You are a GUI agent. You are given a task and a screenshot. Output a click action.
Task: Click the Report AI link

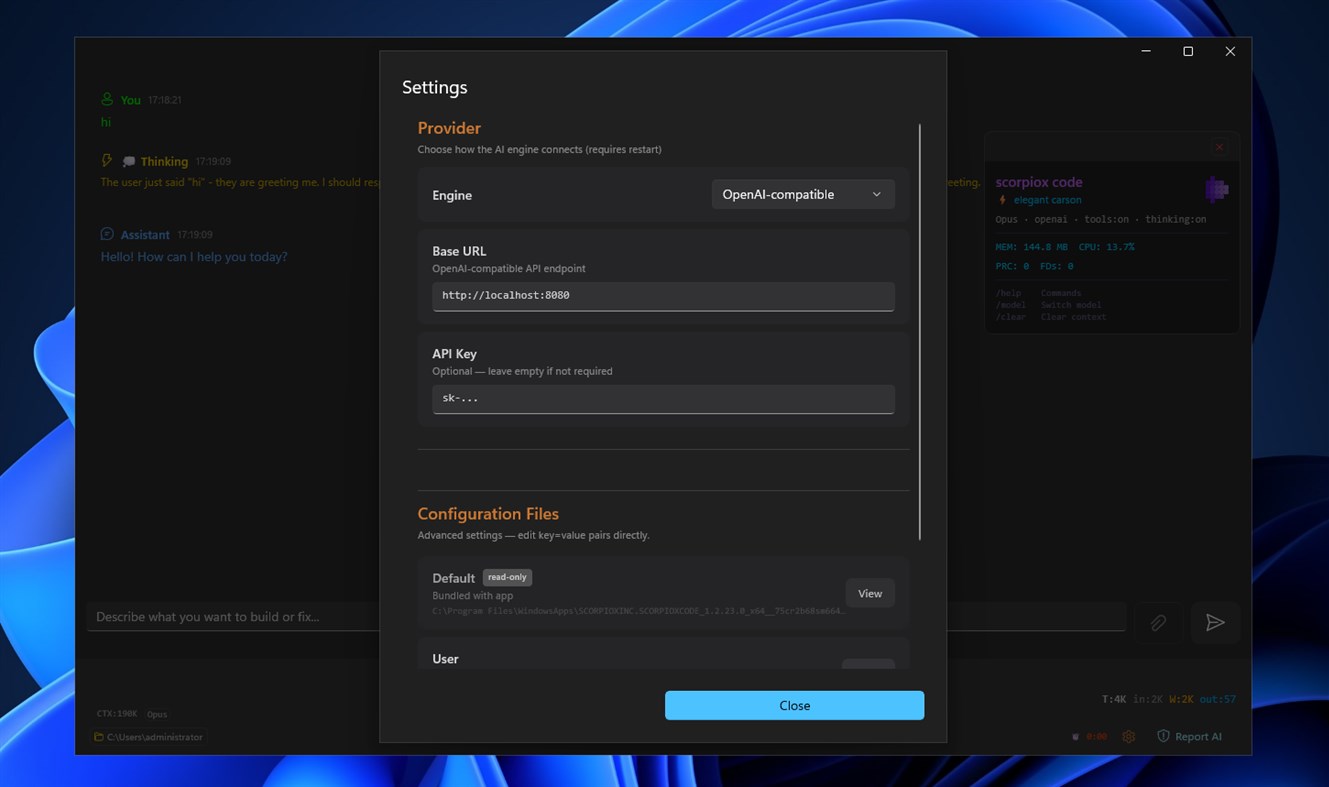pos(1198,737)
